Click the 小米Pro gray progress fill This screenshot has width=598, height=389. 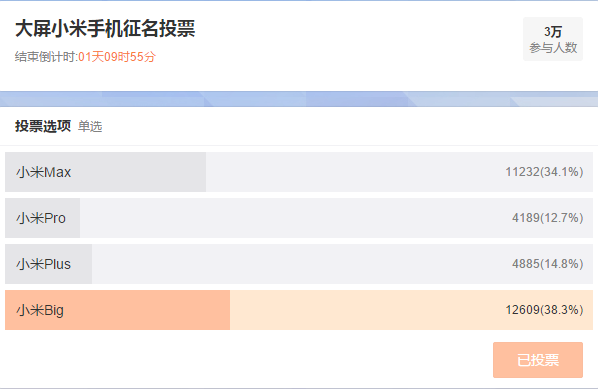42,218
